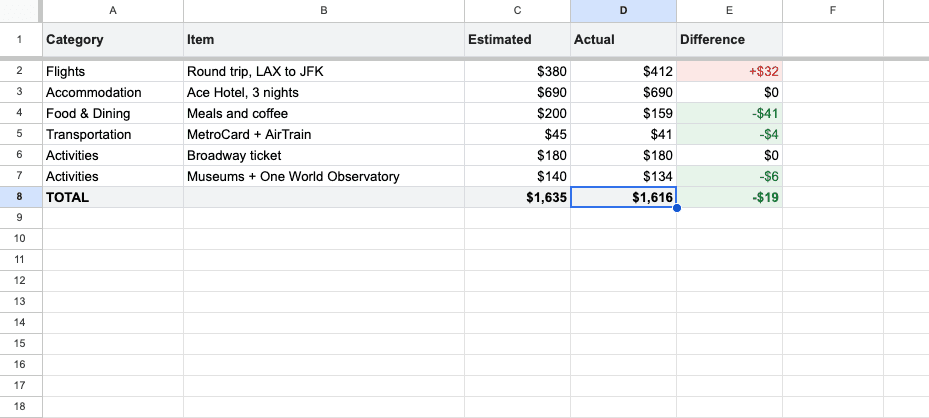929x418 pixels.
Task: Select column E header
Action: pyautogui.click(x=729, y=11)
